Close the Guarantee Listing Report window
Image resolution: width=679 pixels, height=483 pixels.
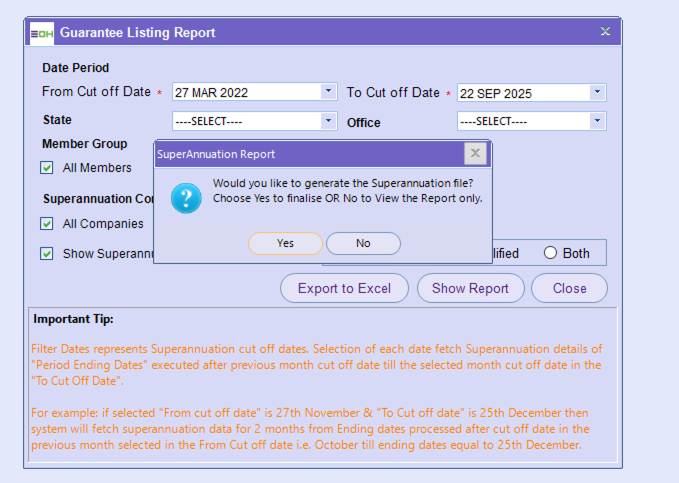tap(605, 32)
